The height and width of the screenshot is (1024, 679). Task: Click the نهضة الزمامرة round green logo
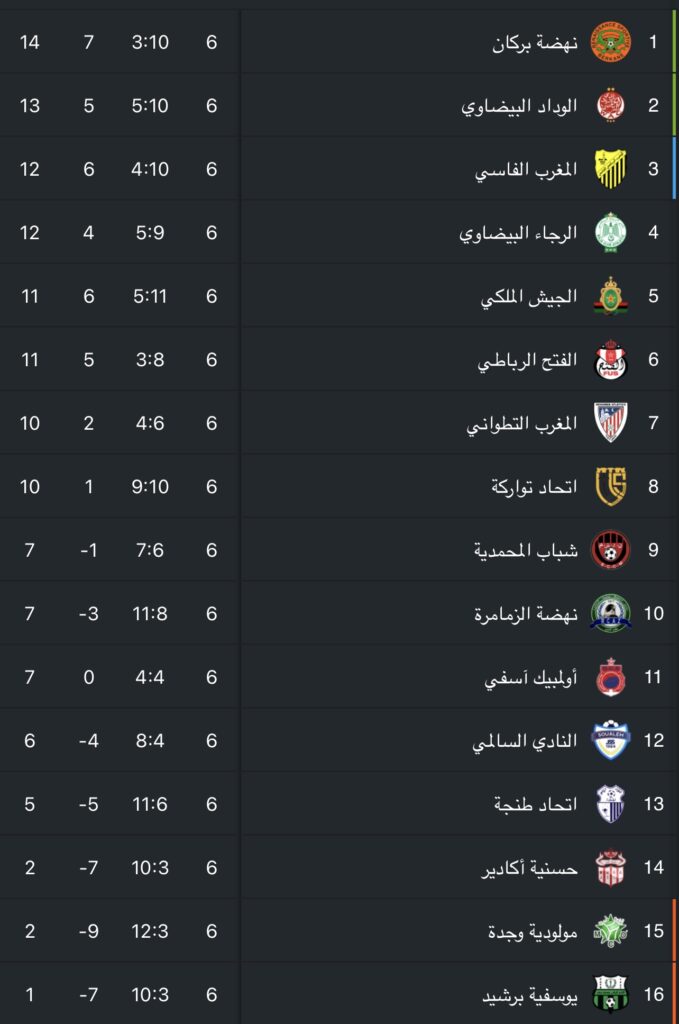pos(610,613)
